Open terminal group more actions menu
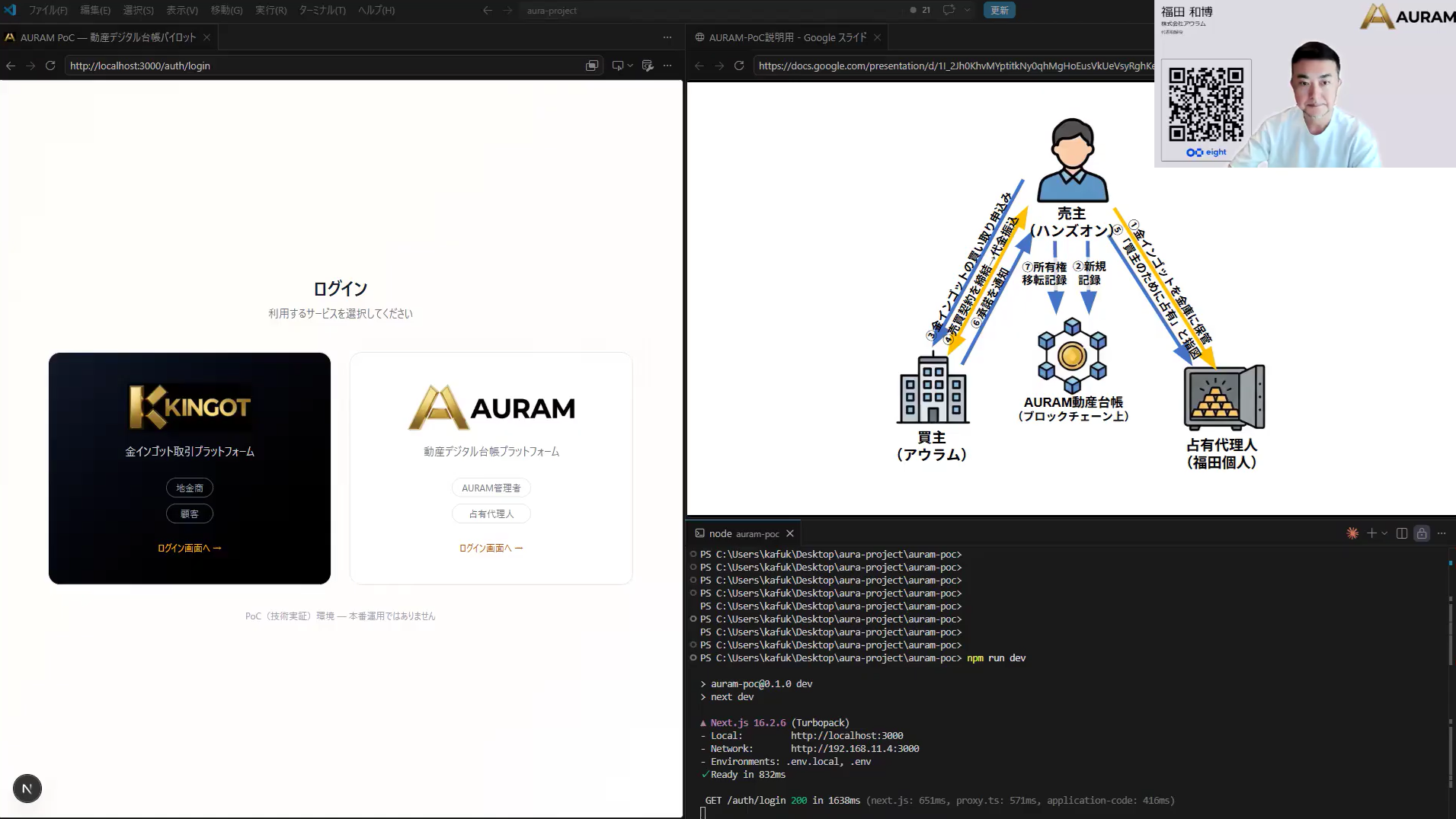 coord(1442,533)
